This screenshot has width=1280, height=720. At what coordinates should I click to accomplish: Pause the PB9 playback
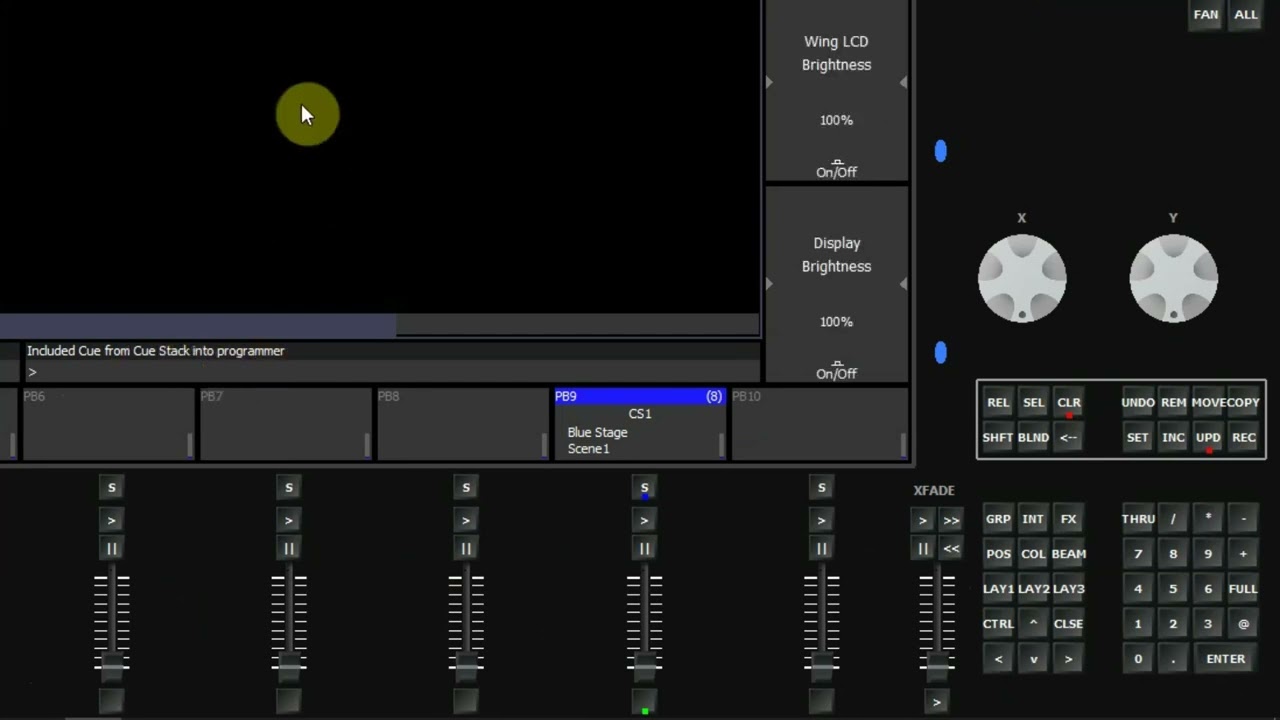pos(644,549)
